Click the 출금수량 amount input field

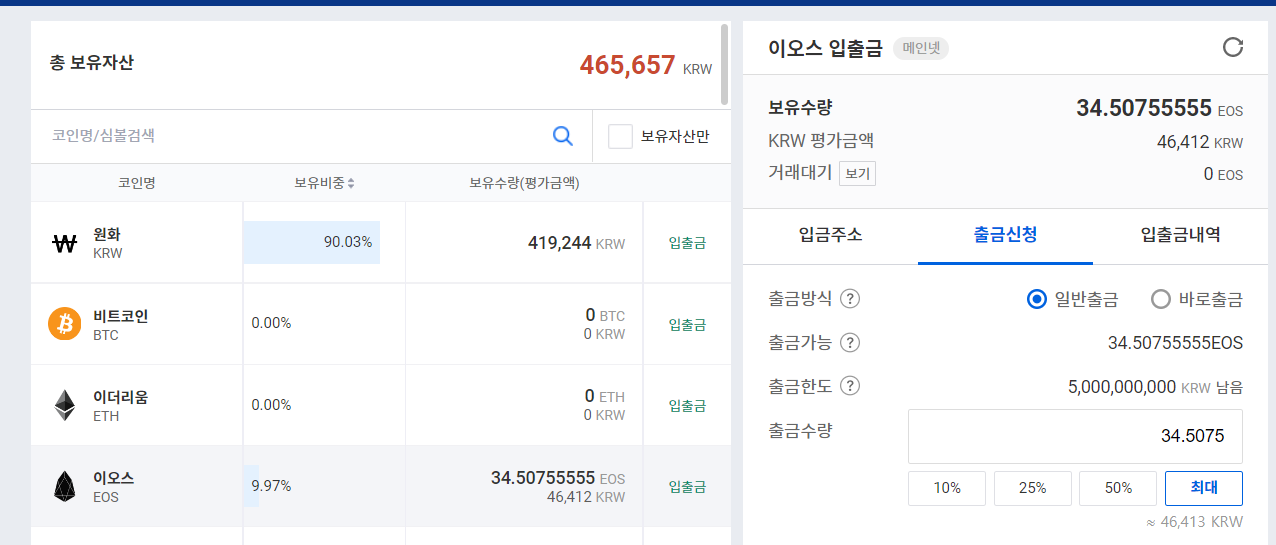coord(1075,436)
